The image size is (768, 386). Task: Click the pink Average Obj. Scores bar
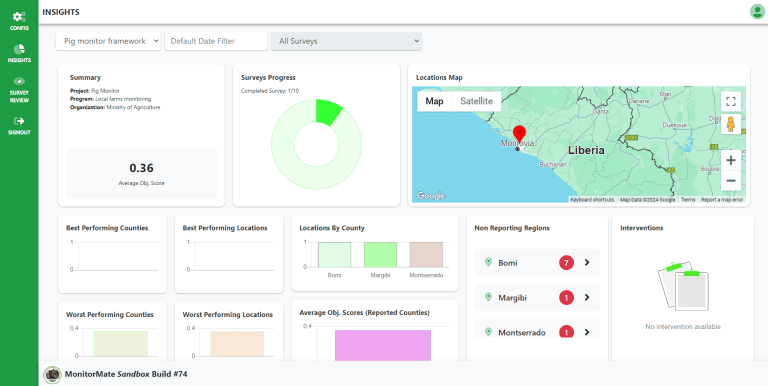pos(383,345)
